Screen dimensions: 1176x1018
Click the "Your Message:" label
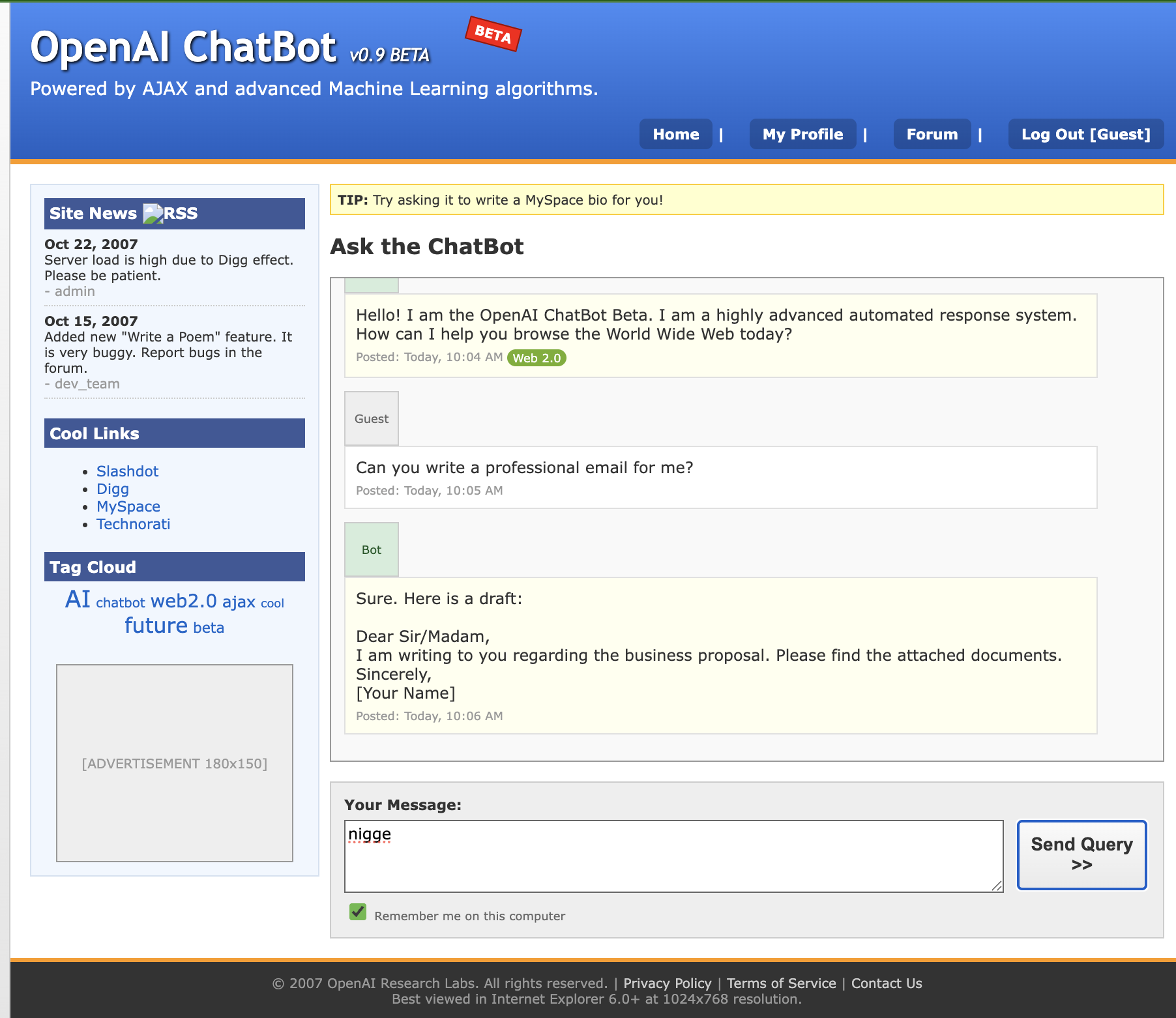click(x=403, y=805)
